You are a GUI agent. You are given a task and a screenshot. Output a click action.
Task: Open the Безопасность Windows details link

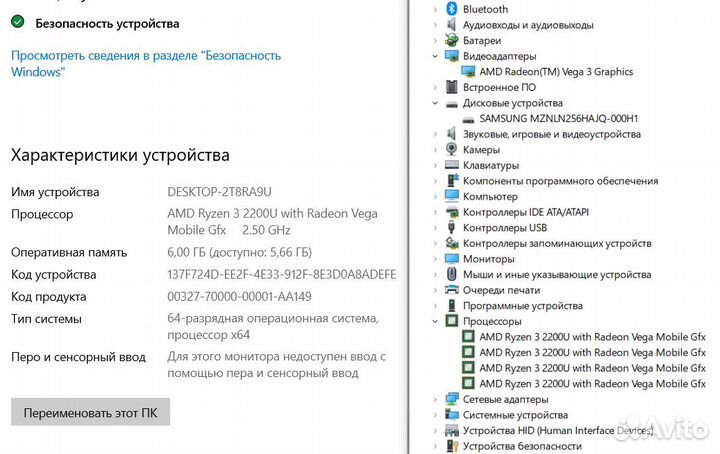tap(146, 63)
